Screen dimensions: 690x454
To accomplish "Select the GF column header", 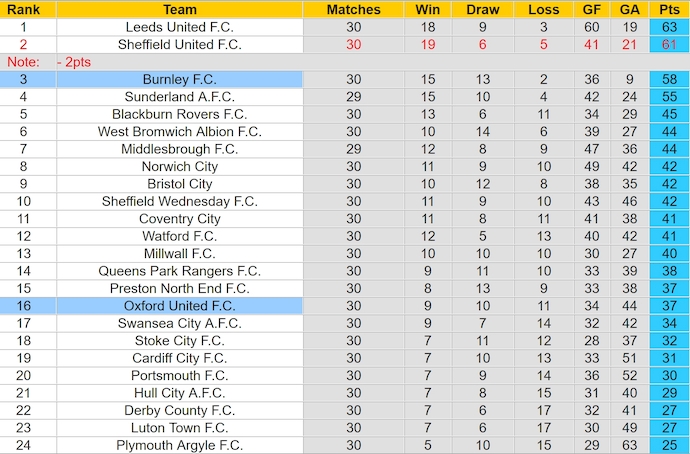I will point(592,9).
